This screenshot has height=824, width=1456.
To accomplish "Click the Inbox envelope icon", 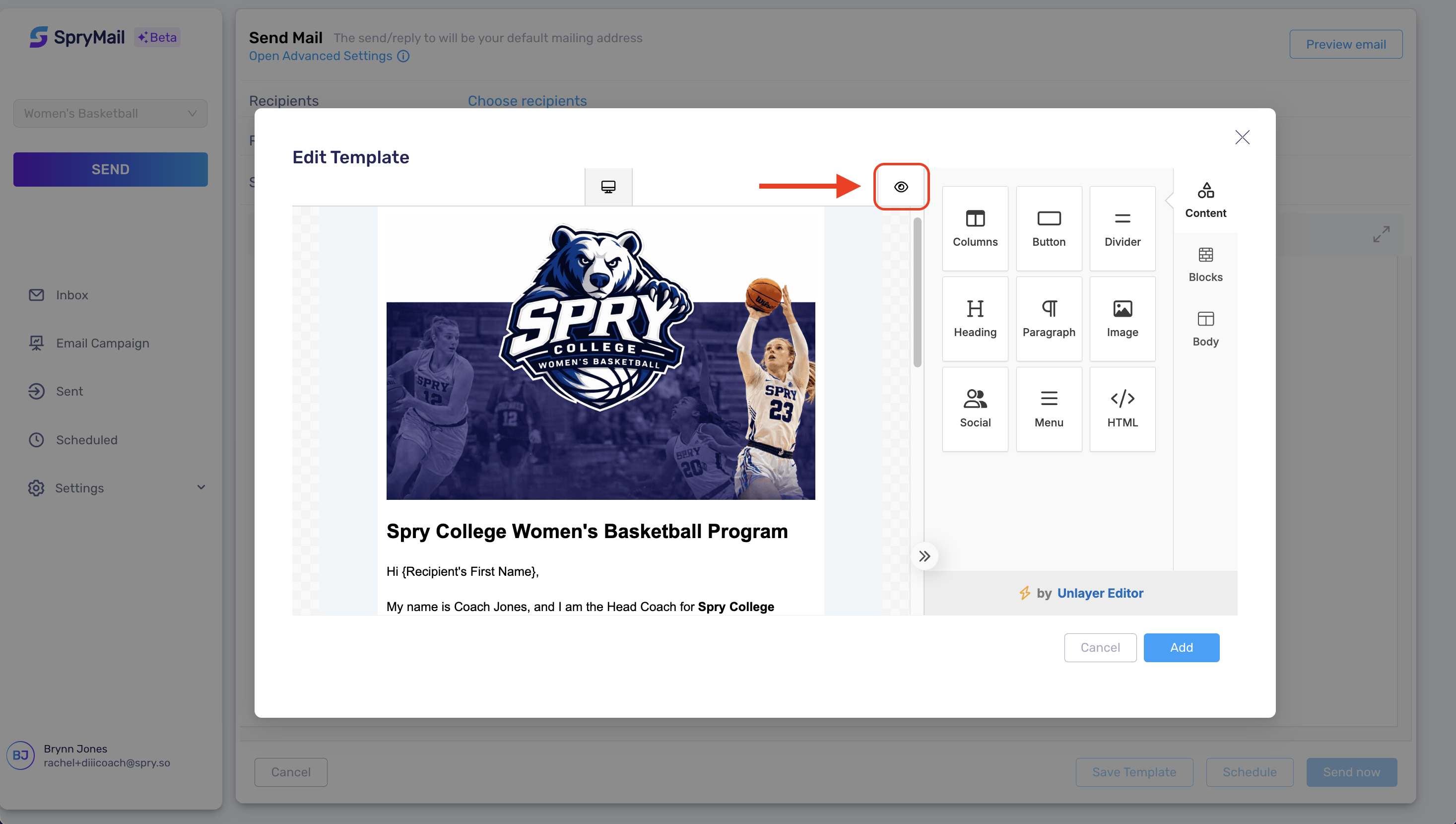I will point(36,295).
